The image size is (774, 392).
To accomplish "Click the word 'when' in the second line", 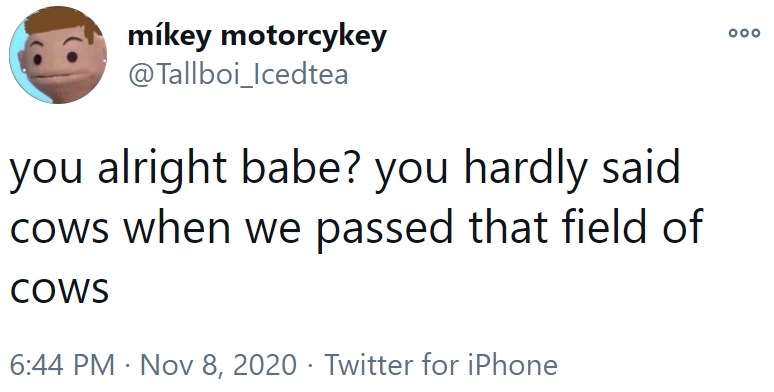I will 176,227.
